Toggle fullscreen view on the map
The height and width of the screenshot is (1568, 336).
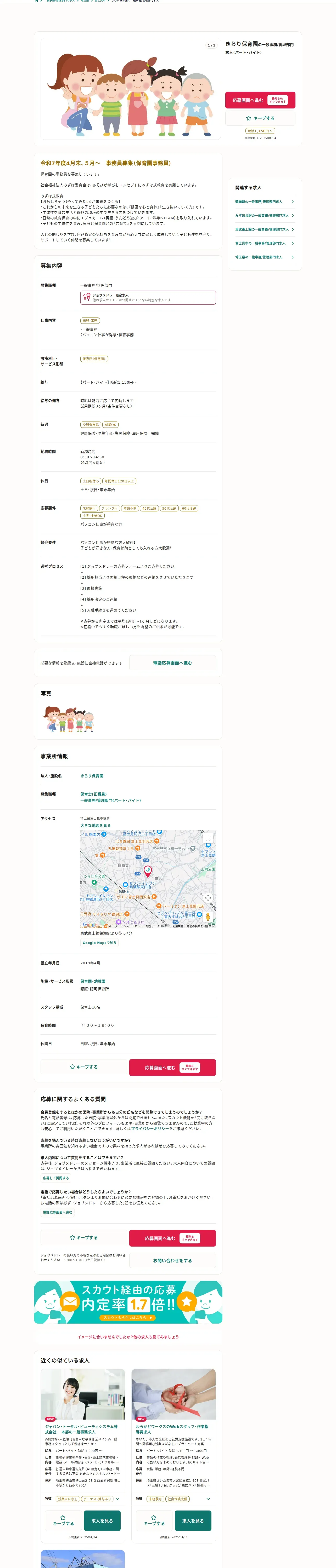(x=208, y=838)
